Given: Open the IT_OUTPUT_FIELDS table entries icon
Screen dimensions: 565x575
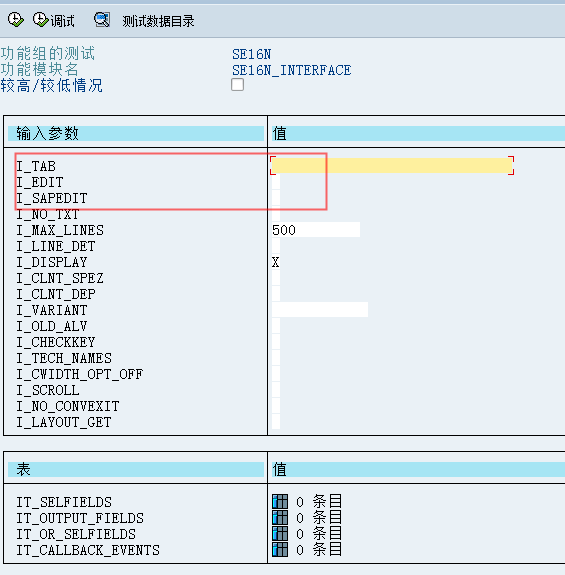Looking at the screenshot, I should click(x=280, y=517).
